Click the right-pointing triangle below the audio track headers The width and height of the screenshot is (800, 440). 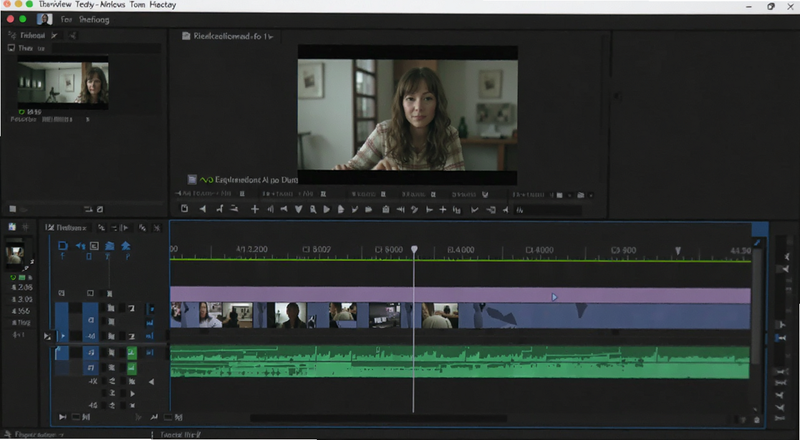point(133,394)
